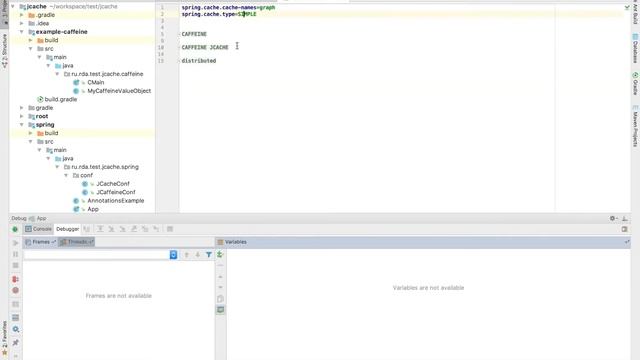Image resolution: width=640 pixels, height=360 pixels.
Task: Switch to the Console tab
Action: (38, 229)
